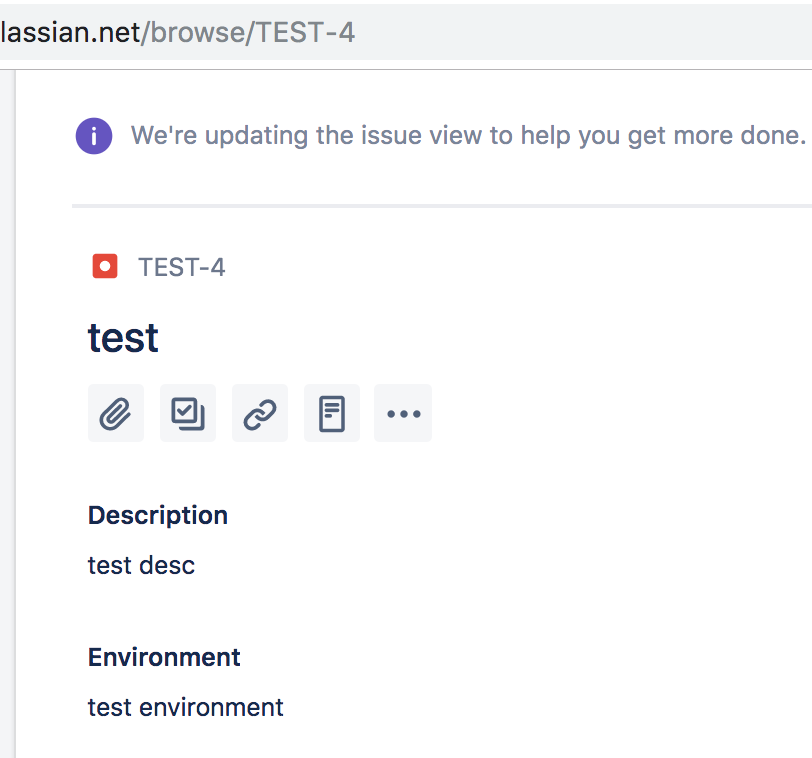
Task: Select the issue title labeled test
Action: (x=123, y=338)
